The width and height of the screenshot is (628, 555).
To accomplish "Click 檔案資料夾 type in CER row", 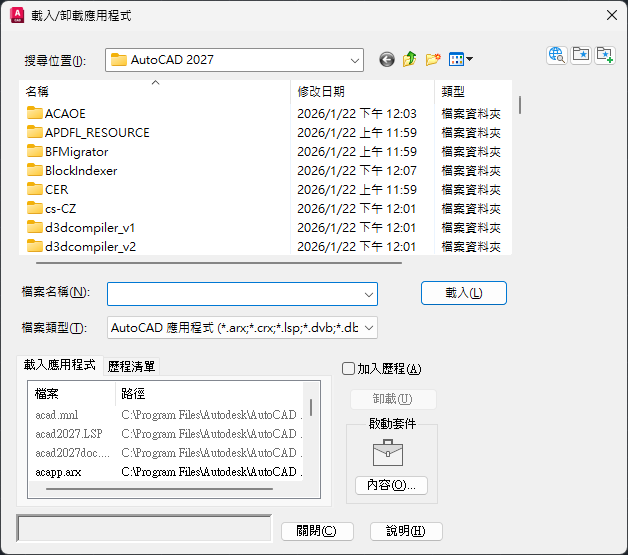I will (471, 190).
